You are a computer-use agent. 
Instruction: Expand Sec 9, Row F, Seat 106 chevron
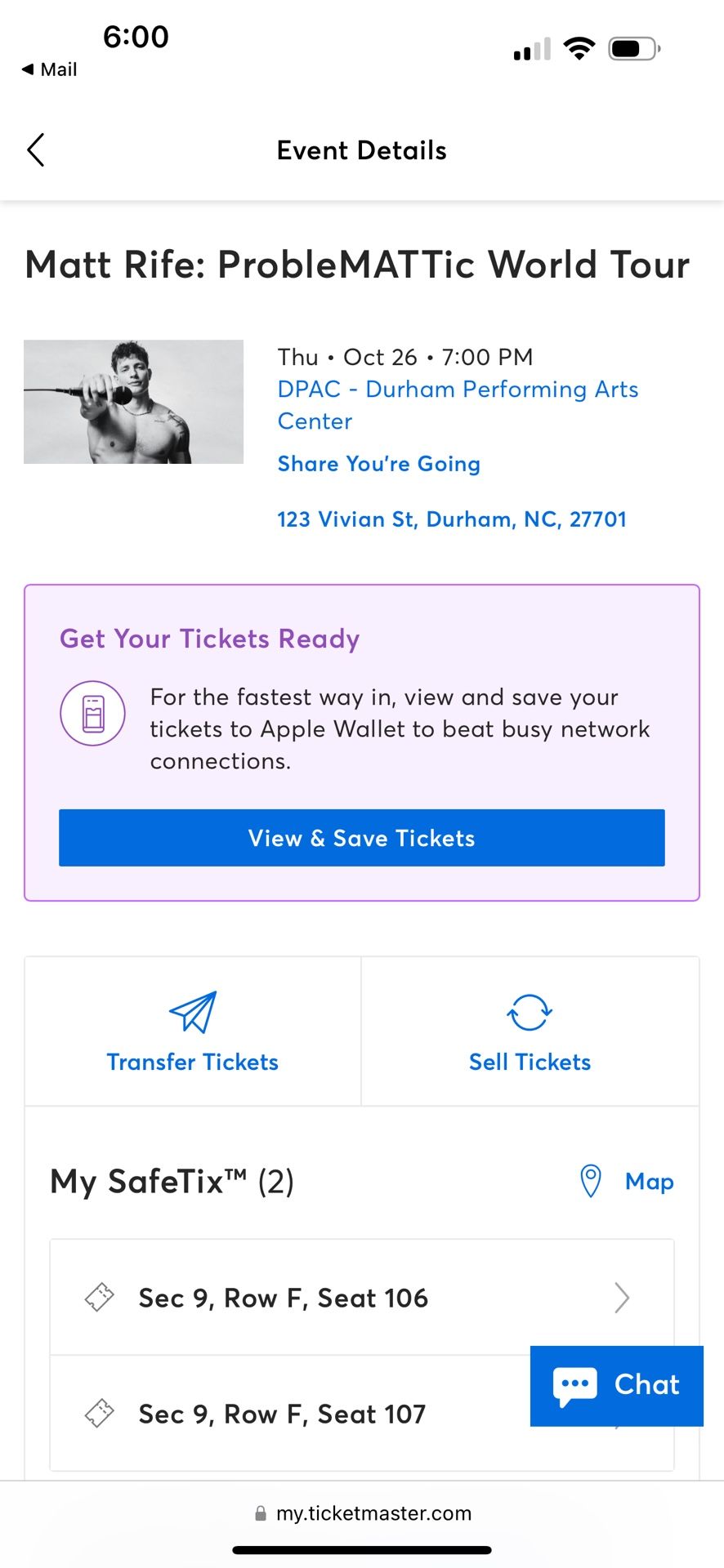622,1297
